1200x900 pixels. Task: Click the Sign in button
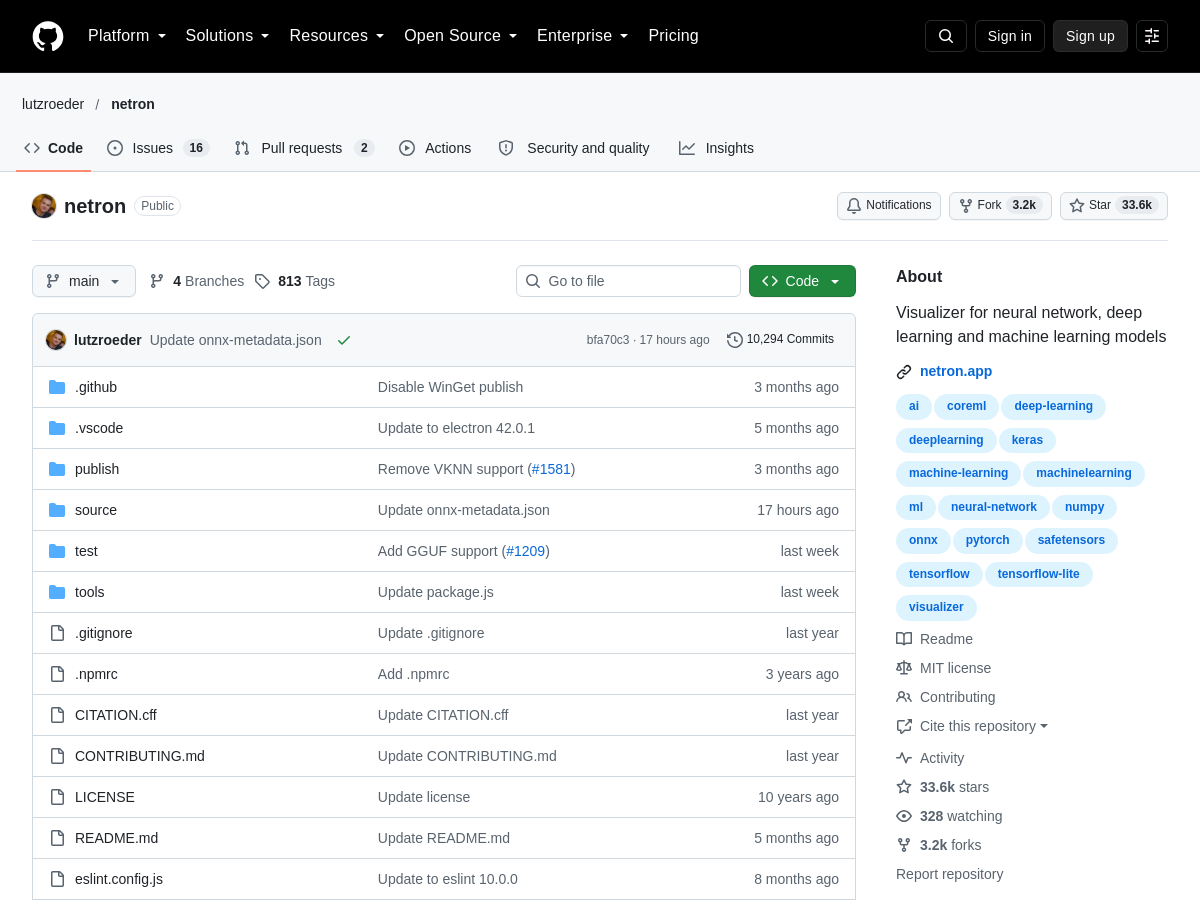1010,36
